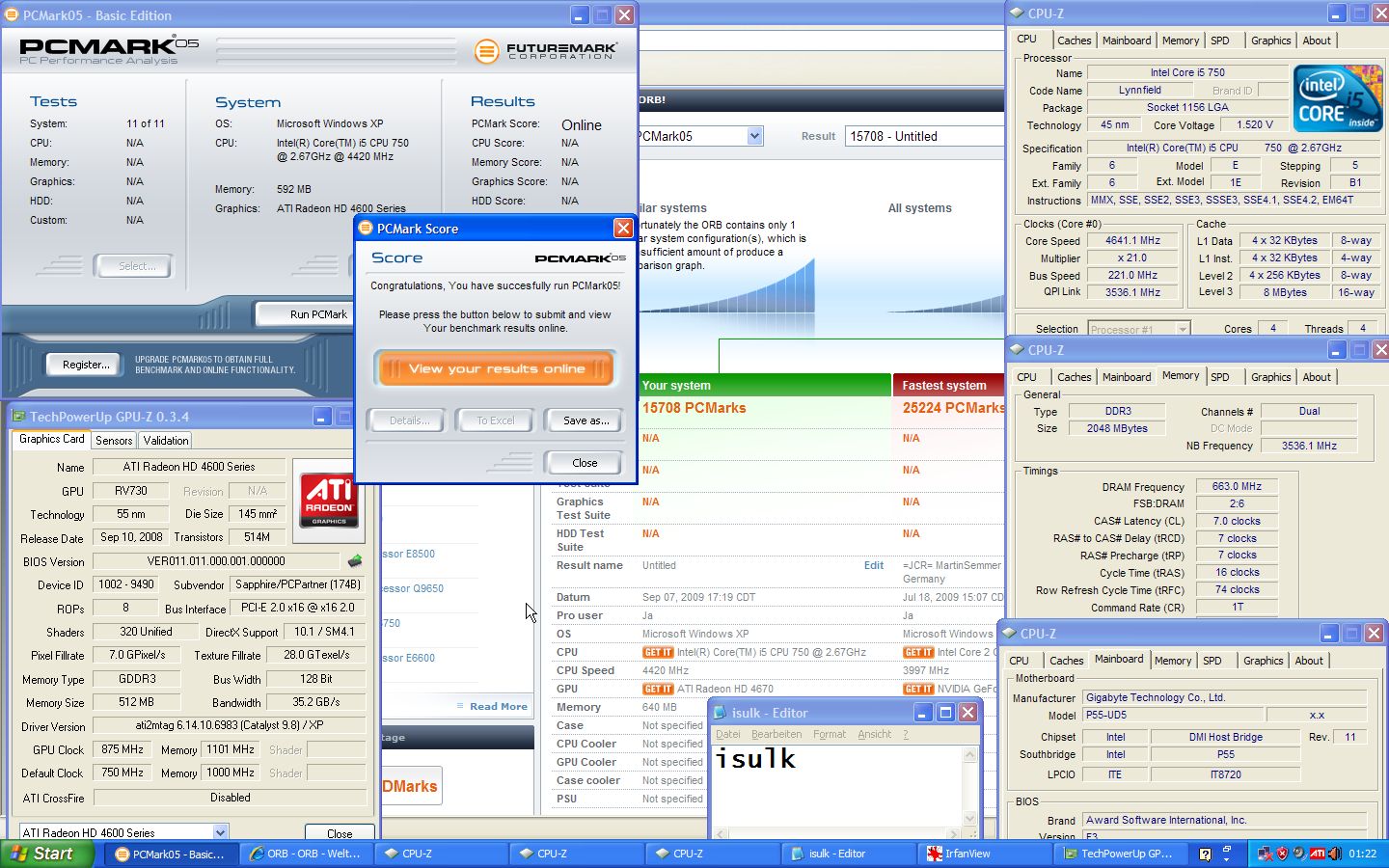Click the text area containing isulk in Editor
The height and width of the screenshot is (868, 1389).
[837, 785]
